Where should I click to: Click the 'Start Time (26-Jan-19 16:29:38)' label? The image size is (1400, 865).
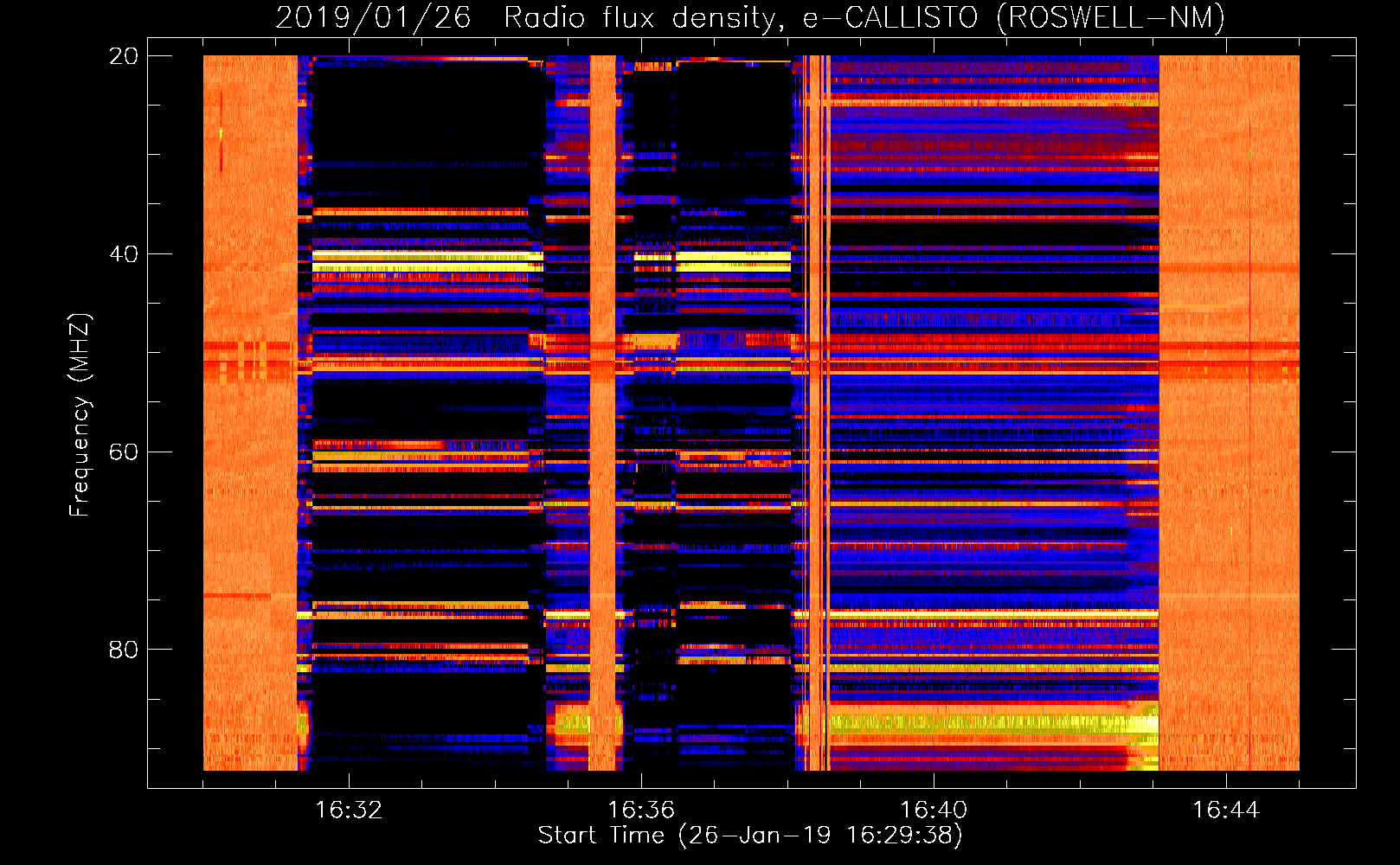point(750,836)
